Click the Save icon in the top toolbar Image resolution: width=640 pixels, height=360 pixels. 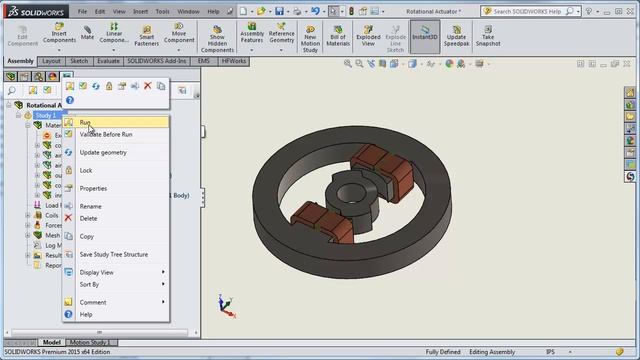click(279, 11)
